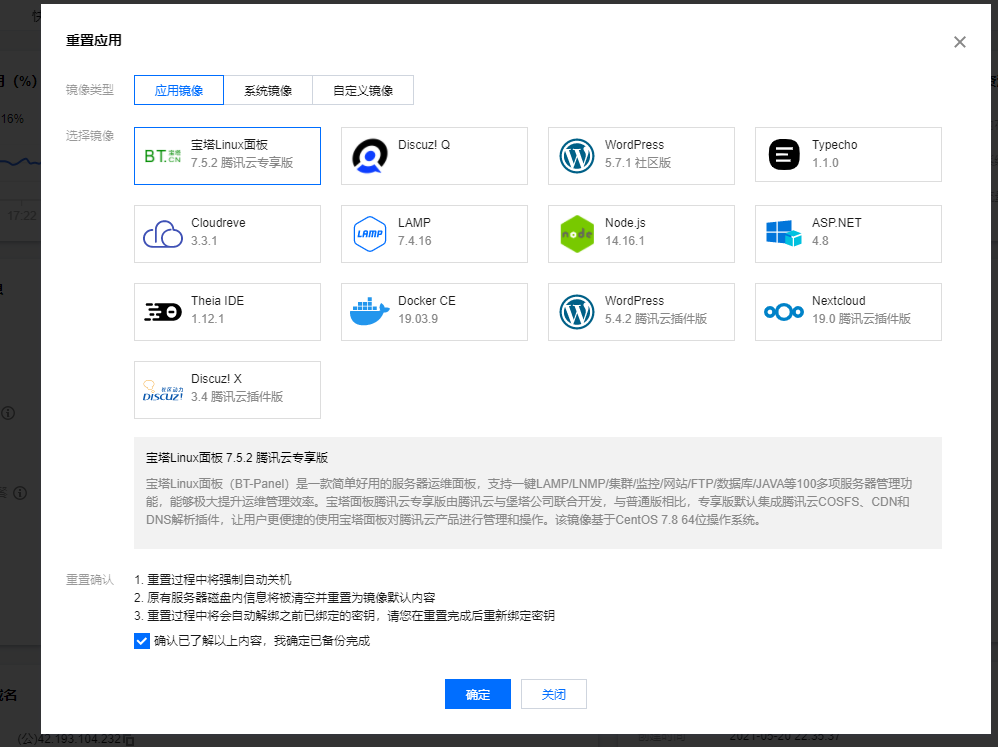Select the 宝塔Linux面板 BT.CN logo
This screenshot has width=998, height=747.
163,156
